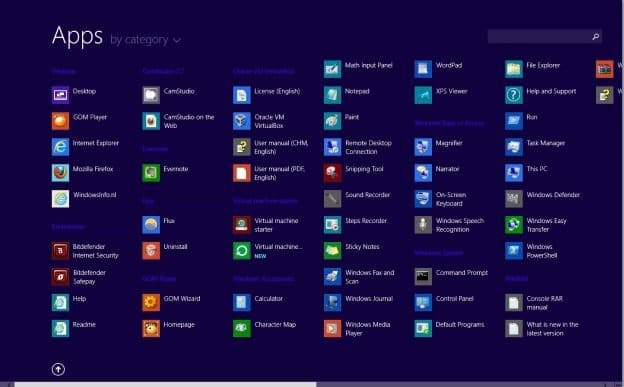This screenshot has height=387, width=624.
Task: Launch Mozilla Firefox
Action: click(83, 172)
